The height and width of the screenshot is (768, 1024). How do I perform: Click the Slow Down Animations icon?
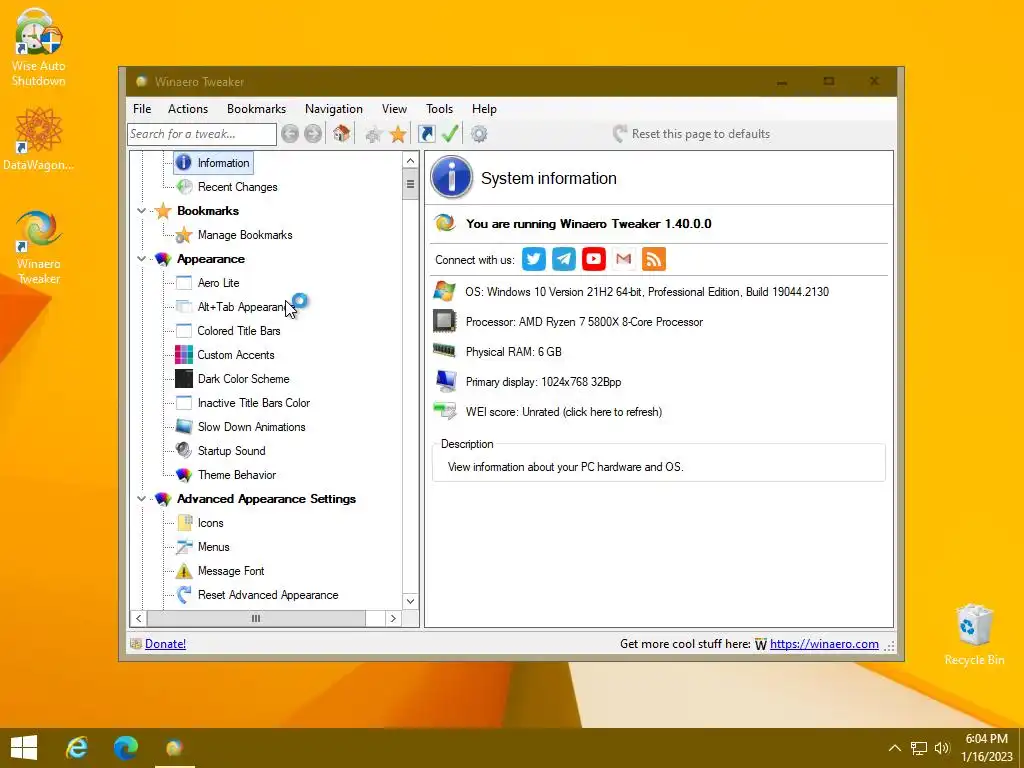point(184,426)
